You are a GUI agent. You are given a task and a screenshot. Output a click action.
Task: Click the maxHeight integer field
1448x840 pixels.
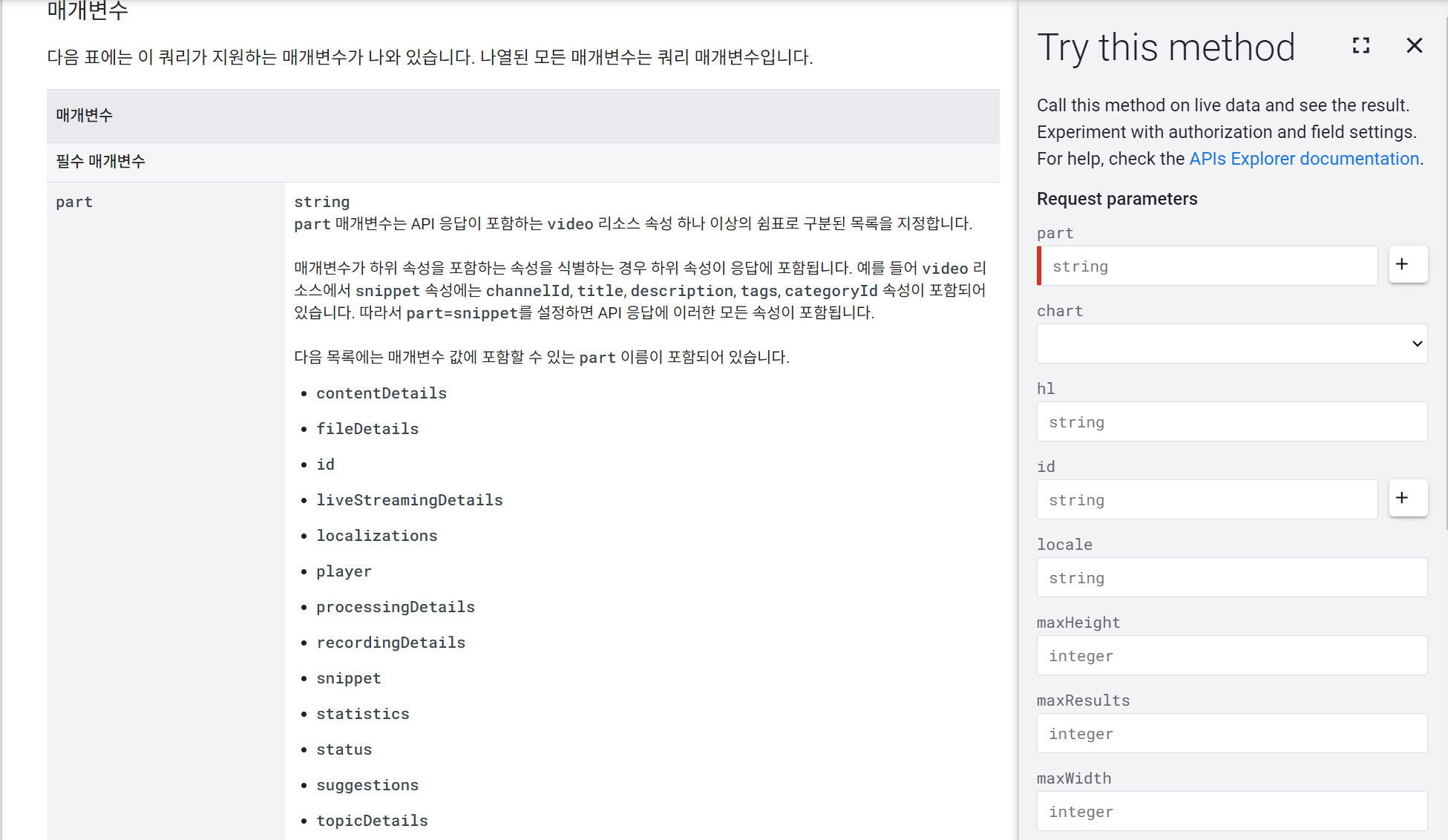[x=1231, y=656]
